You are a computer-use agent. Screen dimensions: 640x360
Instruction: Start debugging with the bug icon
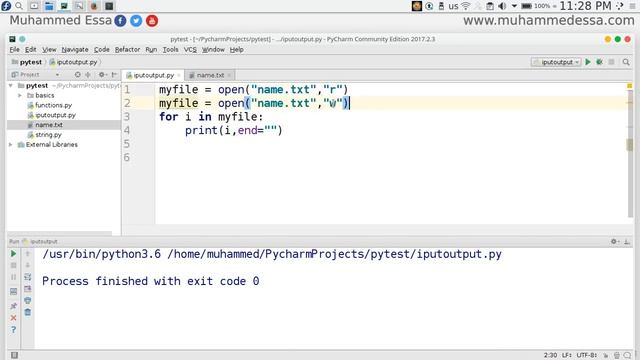[599, 62]
